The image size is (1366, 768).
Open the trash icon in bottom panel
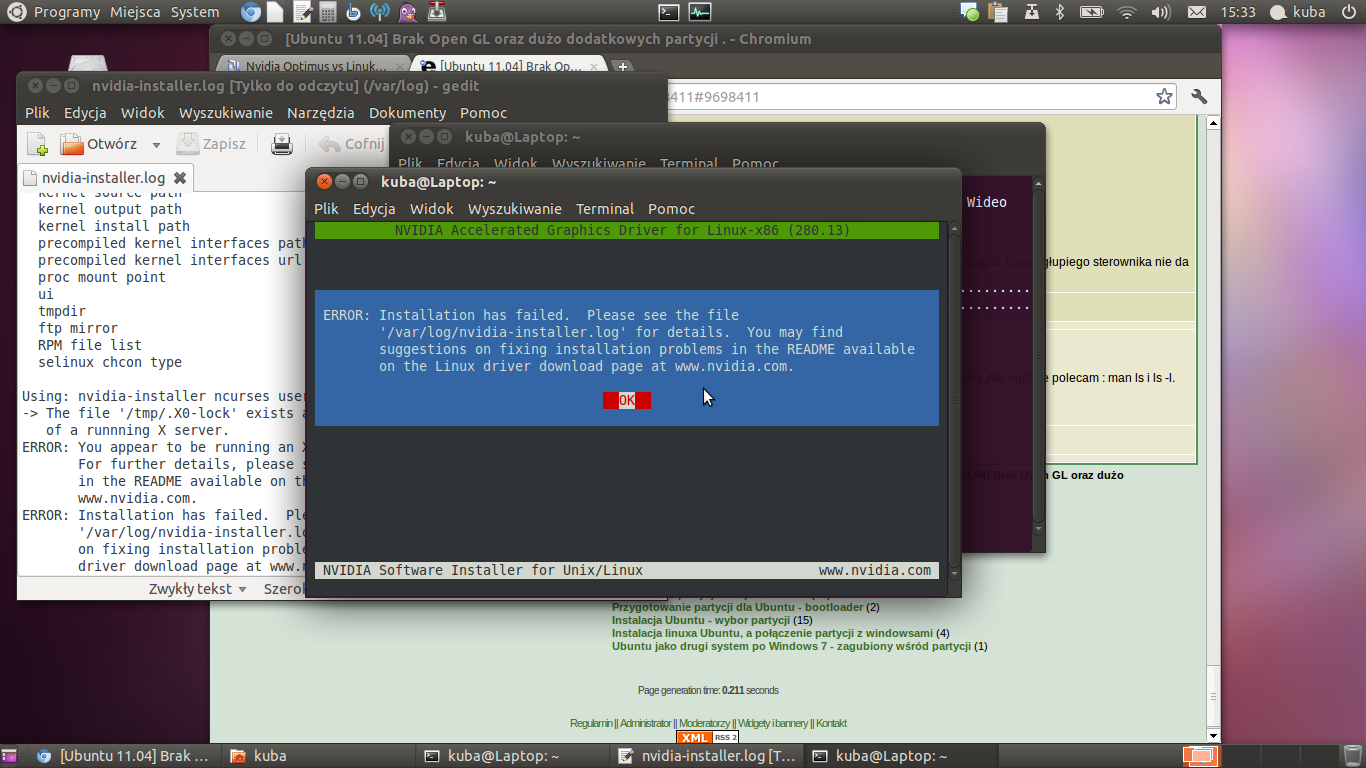1351,756
